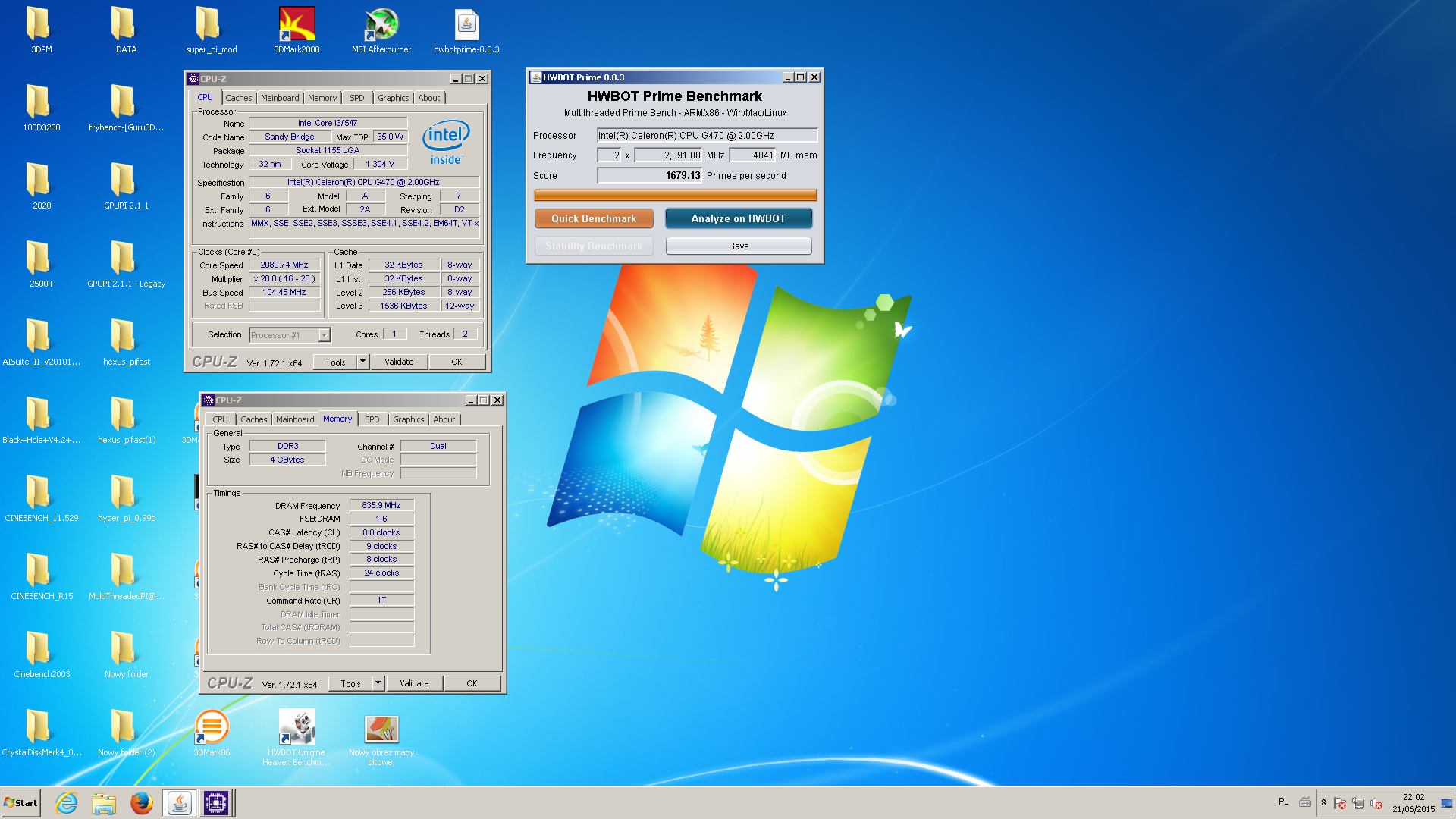Viewport: 1456px width, 819px height.
Task: Open the hyper_pi_0.99b folder
Action: coord(126,499)
